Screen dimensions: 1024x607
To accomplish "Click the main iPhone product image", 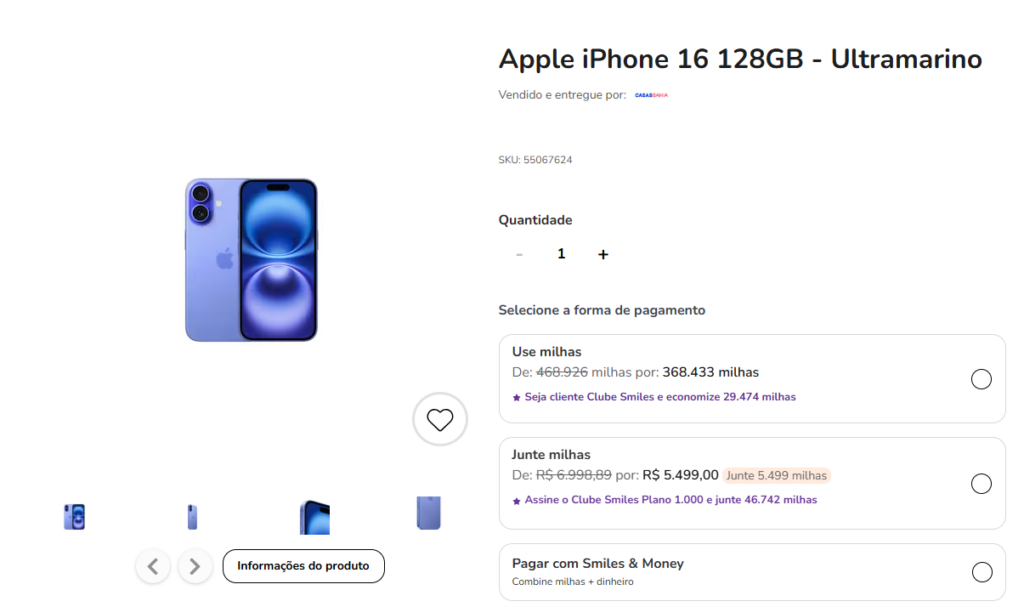I will pos(251,260).
